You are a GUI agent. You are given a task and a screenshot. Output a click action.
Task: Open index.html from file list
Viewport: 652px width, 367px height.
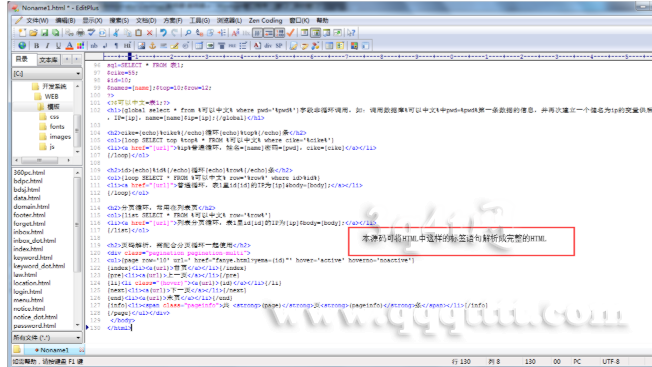coord(28,249)
